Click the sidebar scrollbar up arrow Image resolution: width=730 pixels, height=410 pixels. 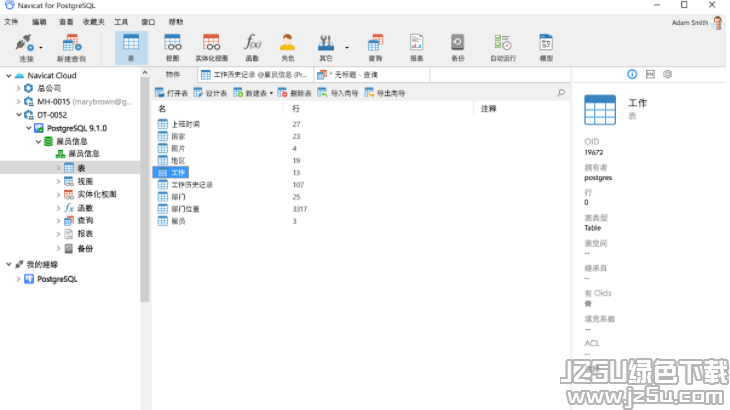click(x=145, y=73)
